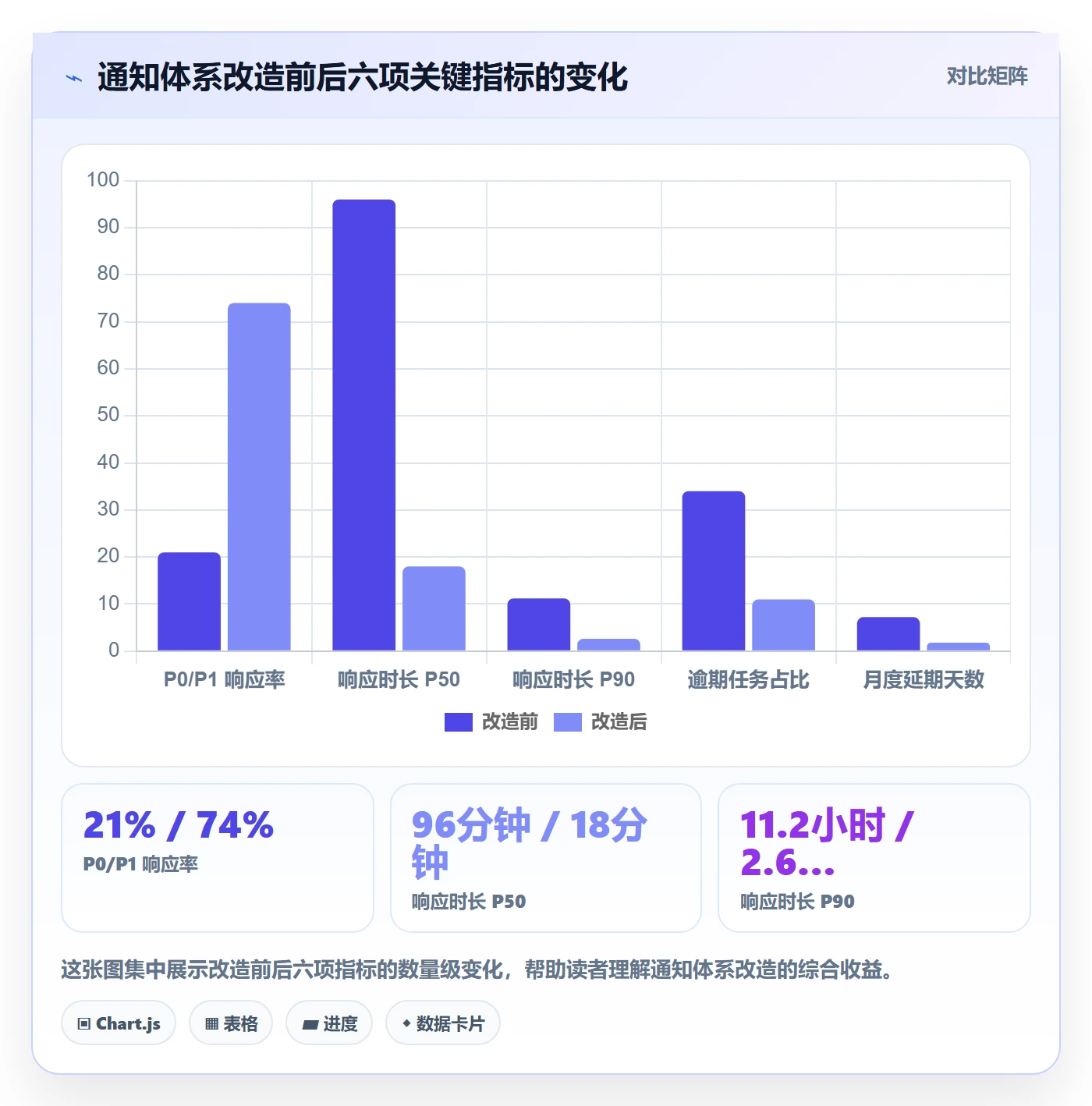Click the x-axis label P0/P1 响应率
The height and width of the screenshot is (1106, 1092).
point(225,680)
